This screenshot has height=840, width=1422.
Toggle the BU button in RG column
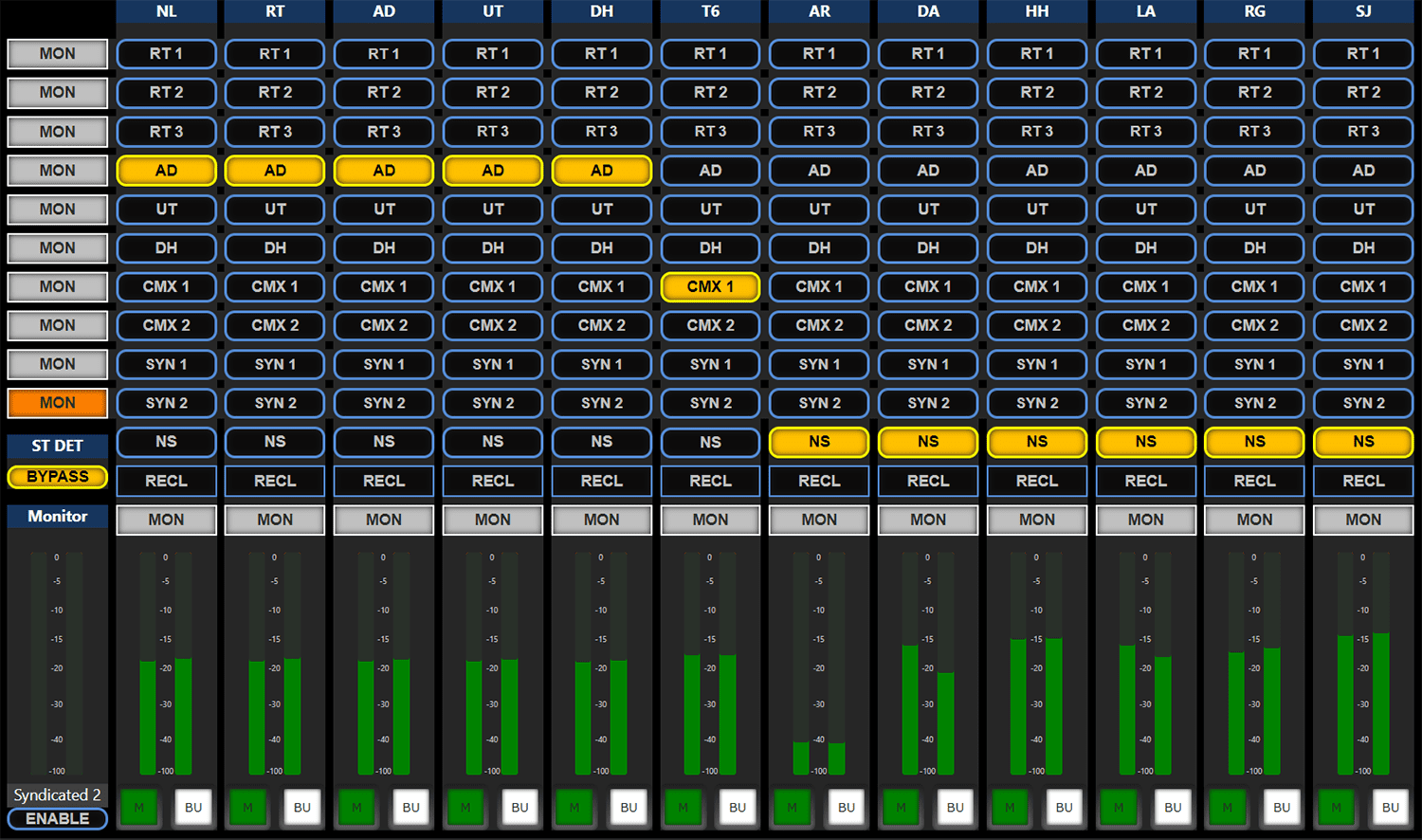1282,807
